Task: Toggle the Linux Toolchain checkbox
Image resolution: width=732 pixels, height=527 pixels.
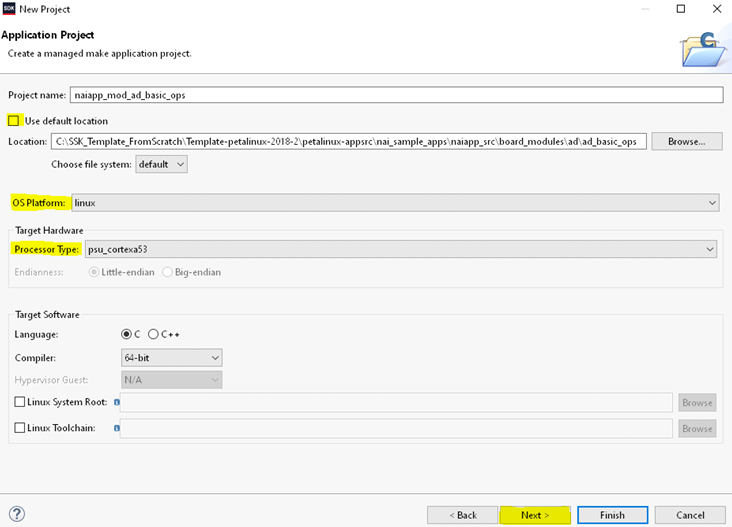Action: 21,428
